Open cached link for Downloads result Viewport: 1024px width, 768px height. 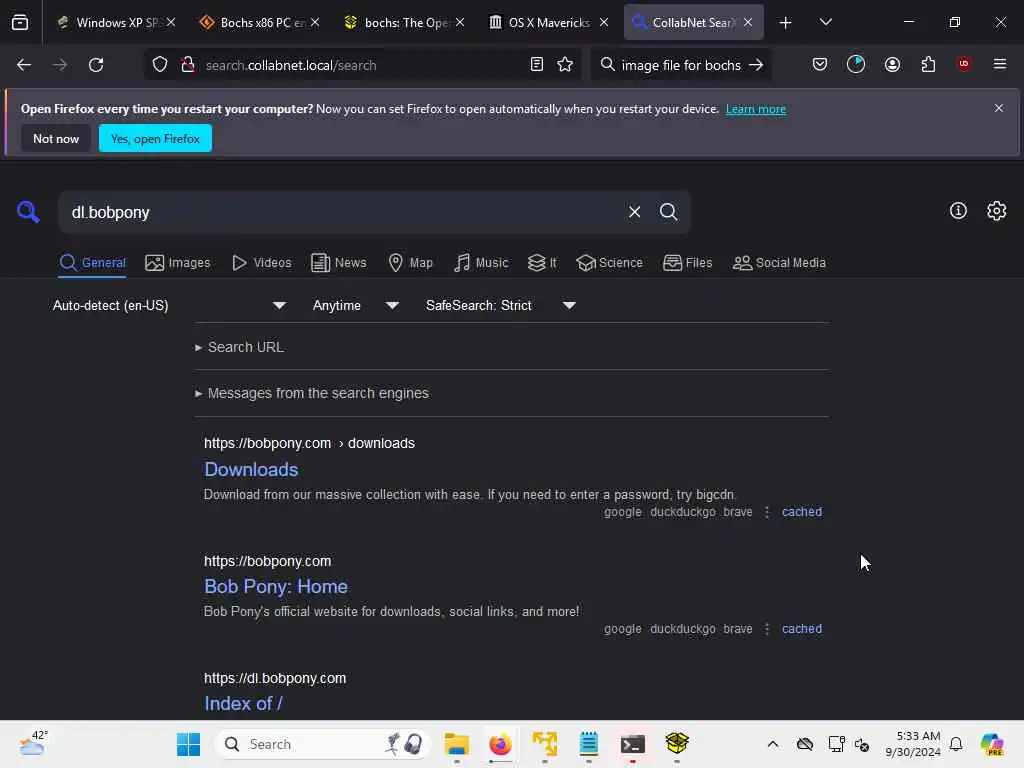(x=802, y=512)
